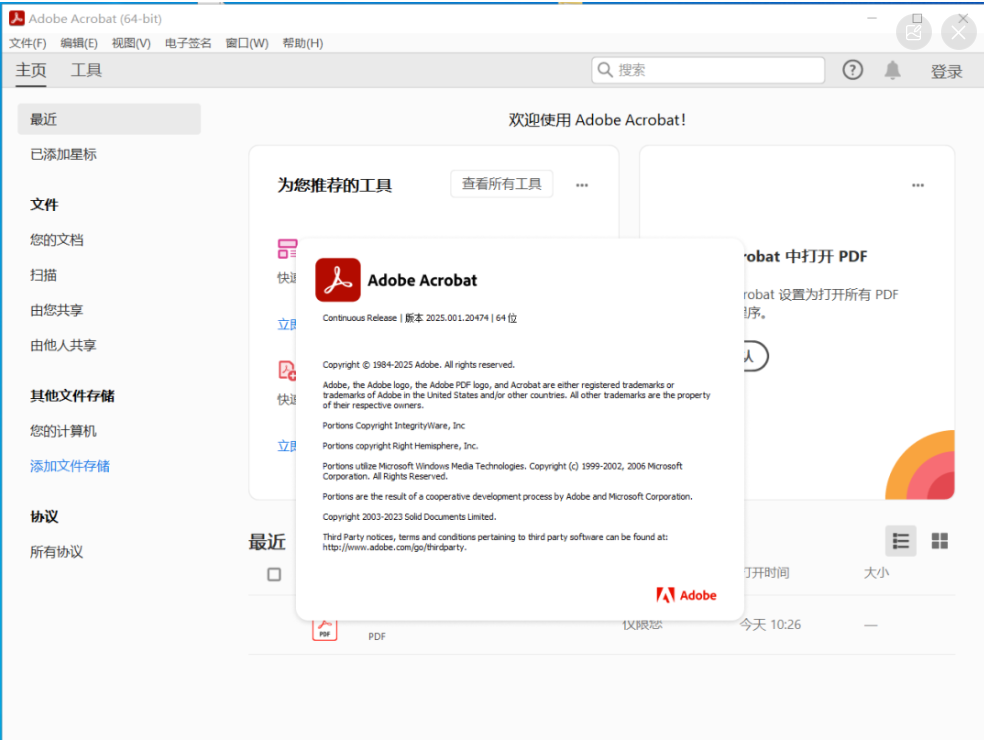The width and height of the screenshot is (984, 740).
Task: Switch to list view of recent files
Action: coord(901,541)
